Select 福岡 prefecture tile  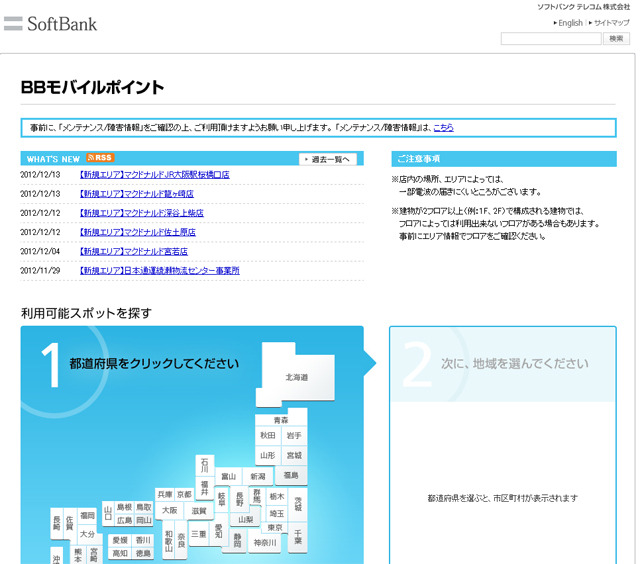[87, 515]
